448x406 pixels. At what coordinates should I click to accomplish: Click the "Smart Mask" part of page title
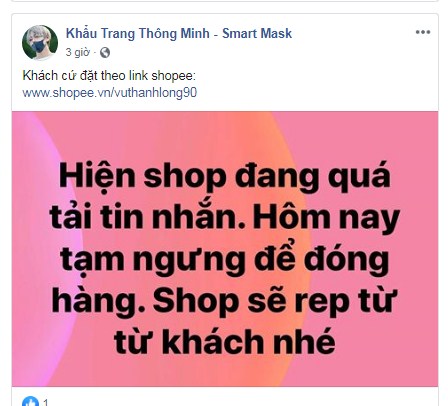point(257,34)
